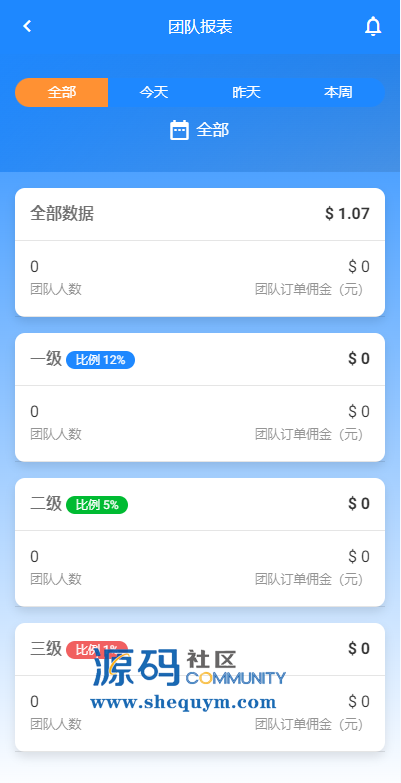
Task: Select the 三级 level heading
Action: coord(46,649)
